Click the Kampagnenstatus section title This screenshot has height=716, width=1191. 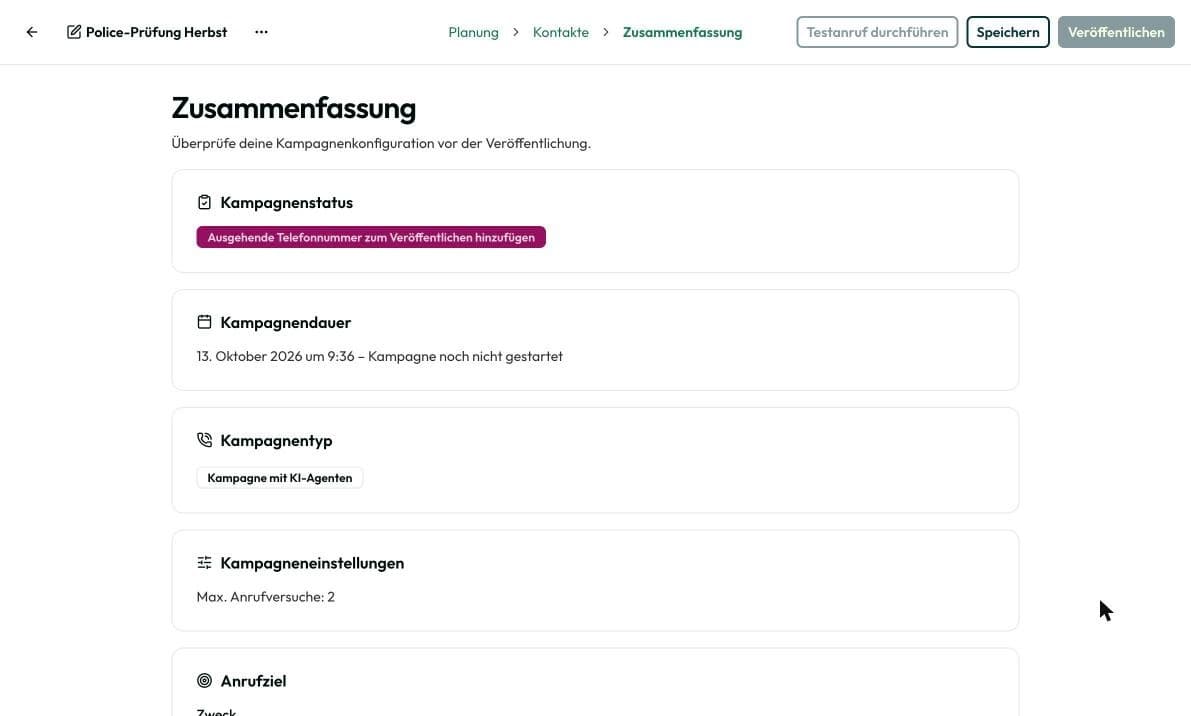(x=286, y=202)
